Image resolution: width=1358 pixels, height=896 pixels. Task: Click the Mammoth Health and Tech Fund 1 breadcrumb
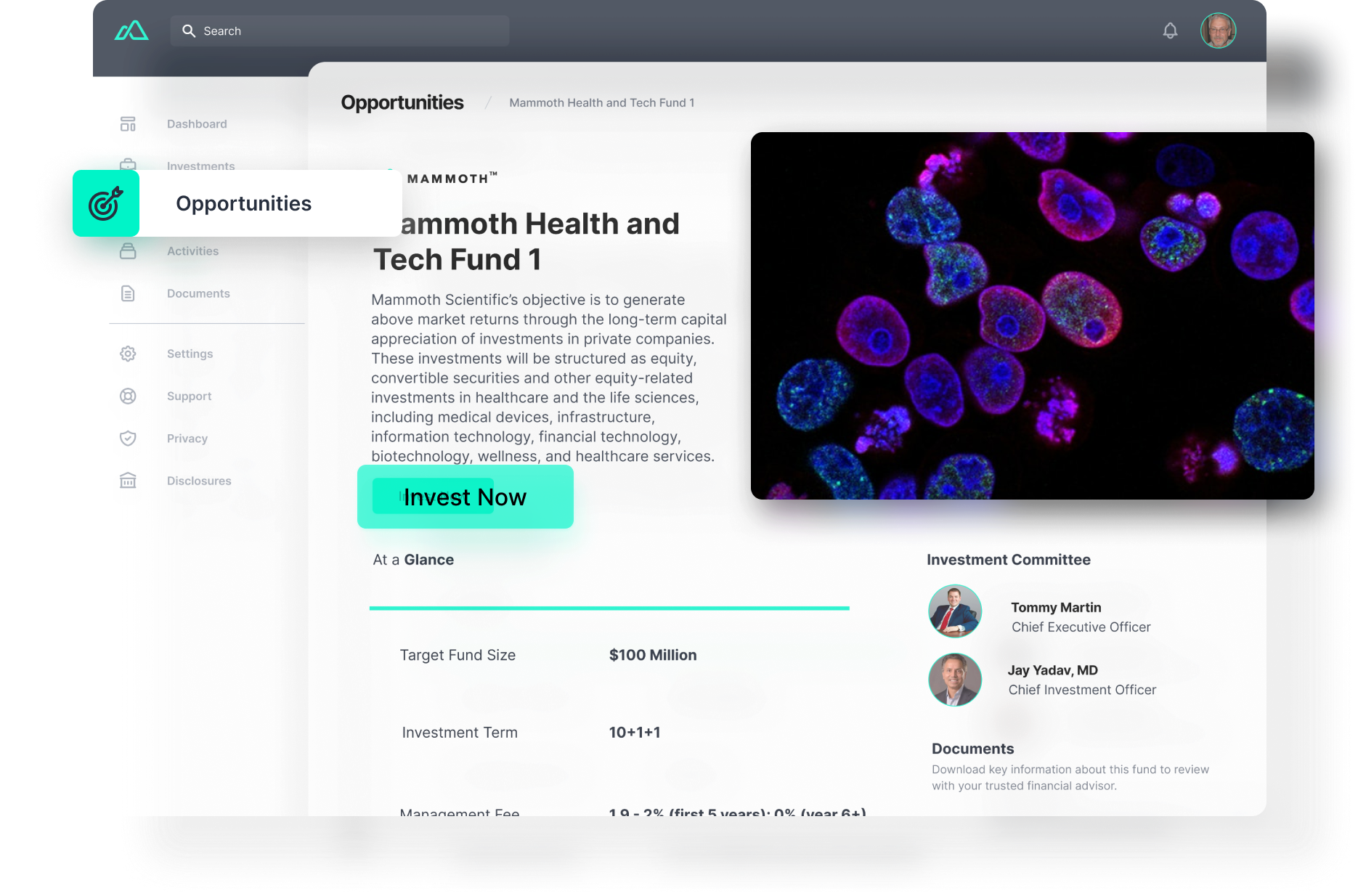click(601, 103)
